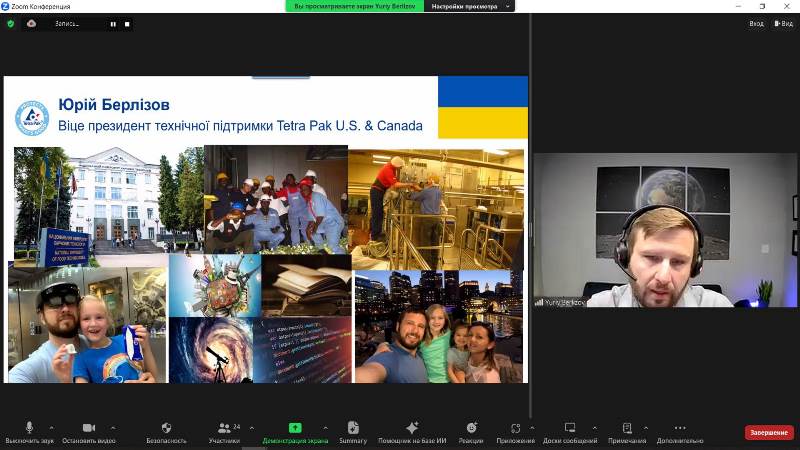800x450 pixels.
Task: Open the Вид (View) layout button
Action: click(783, 23)
